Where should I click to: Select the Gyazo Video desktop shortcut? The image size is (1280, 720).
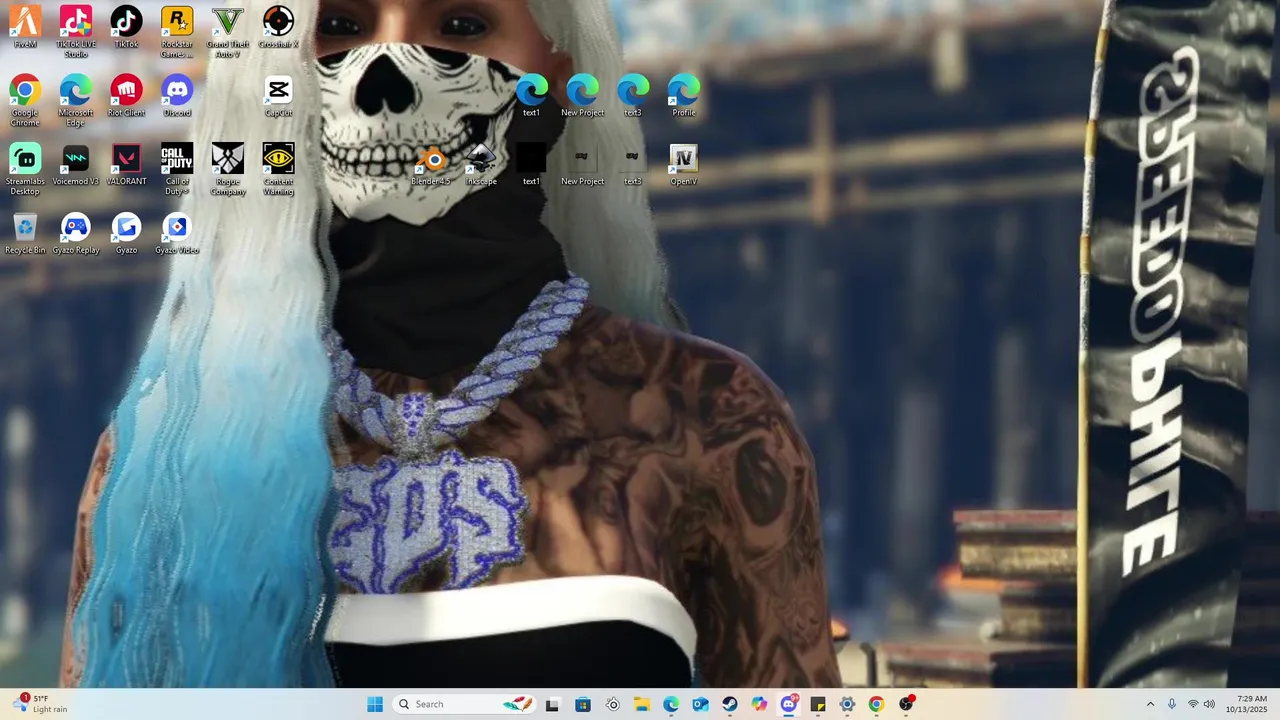coord(177,234)
